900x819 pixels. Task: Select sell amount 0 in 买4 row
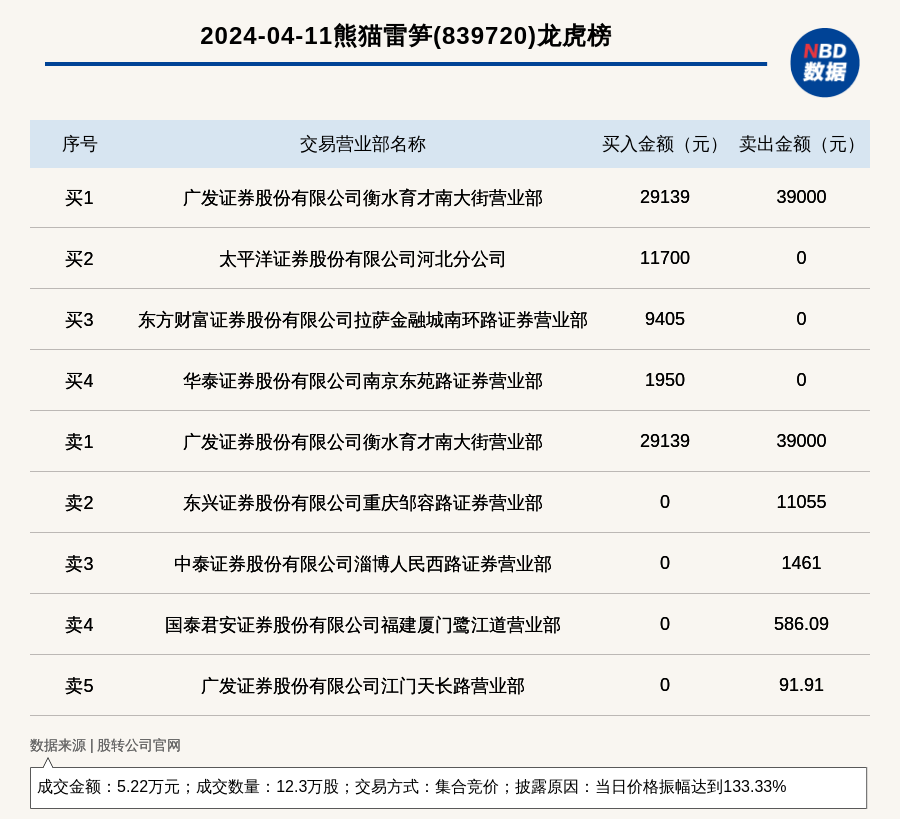pos(801,379)
